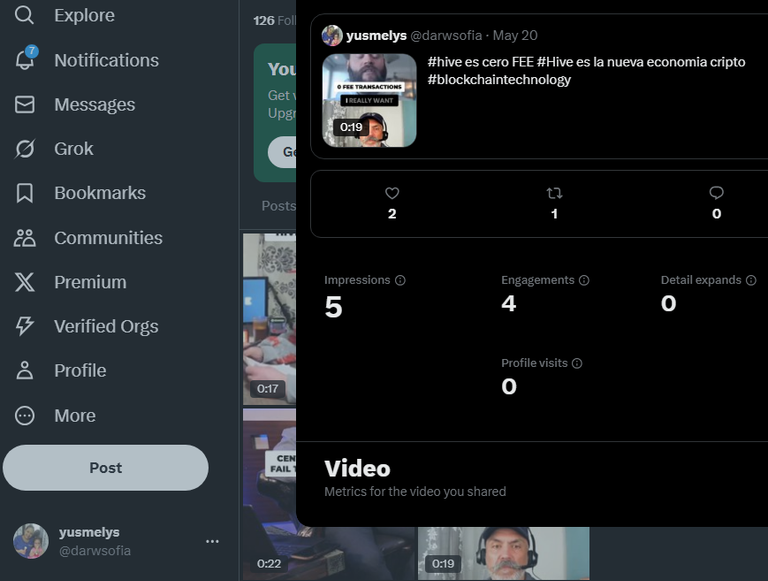Click the Premium X logo icon

(x=24, y=282)
